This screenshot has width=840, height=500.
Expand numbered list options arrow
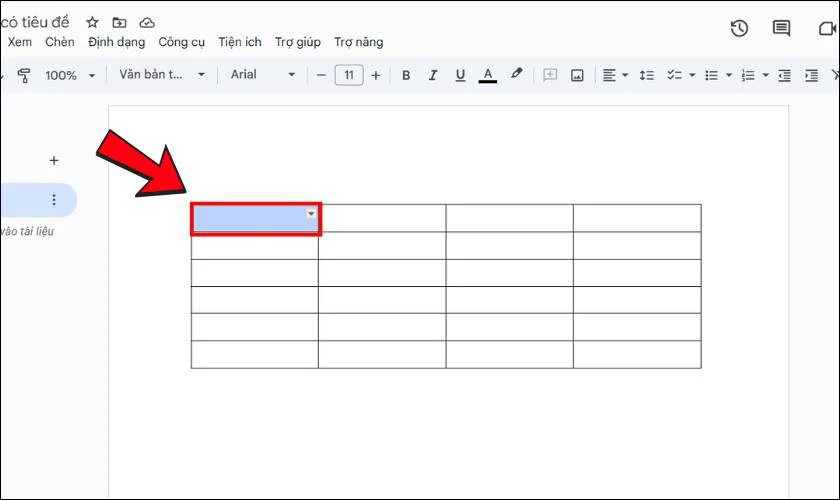pos(766,75)
